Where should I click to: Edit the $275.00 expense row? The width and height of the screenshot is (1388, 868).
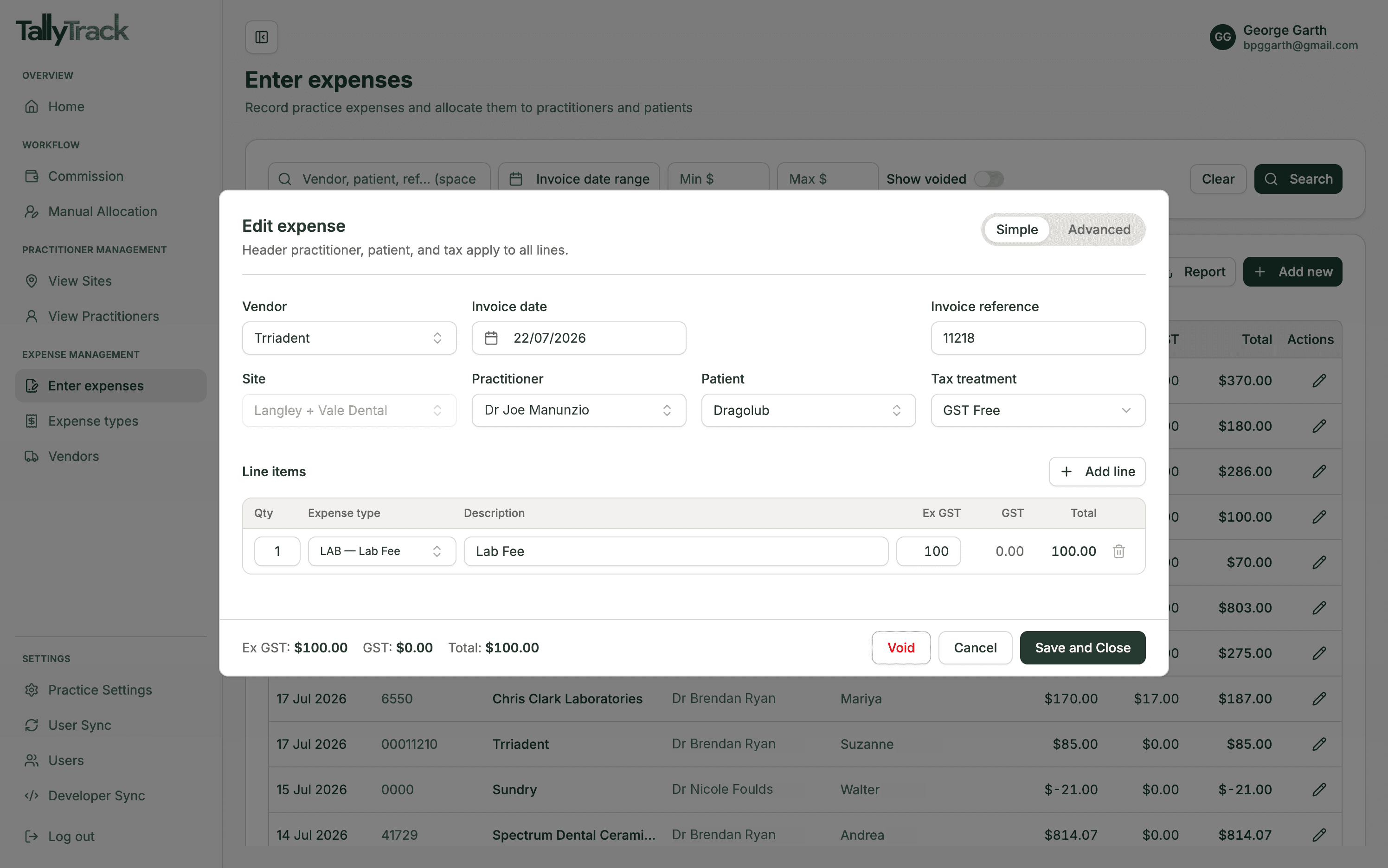(1319, 653)
